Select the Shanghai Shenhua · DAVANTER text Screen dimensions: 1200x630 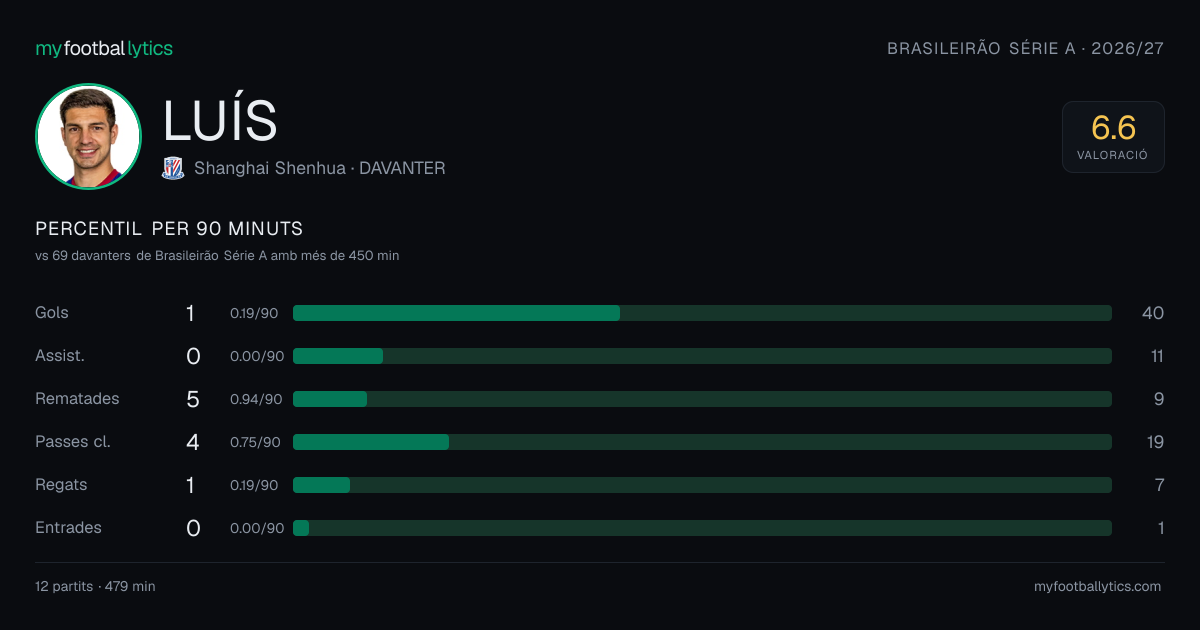pyautogui.click(x=320, y=168)
